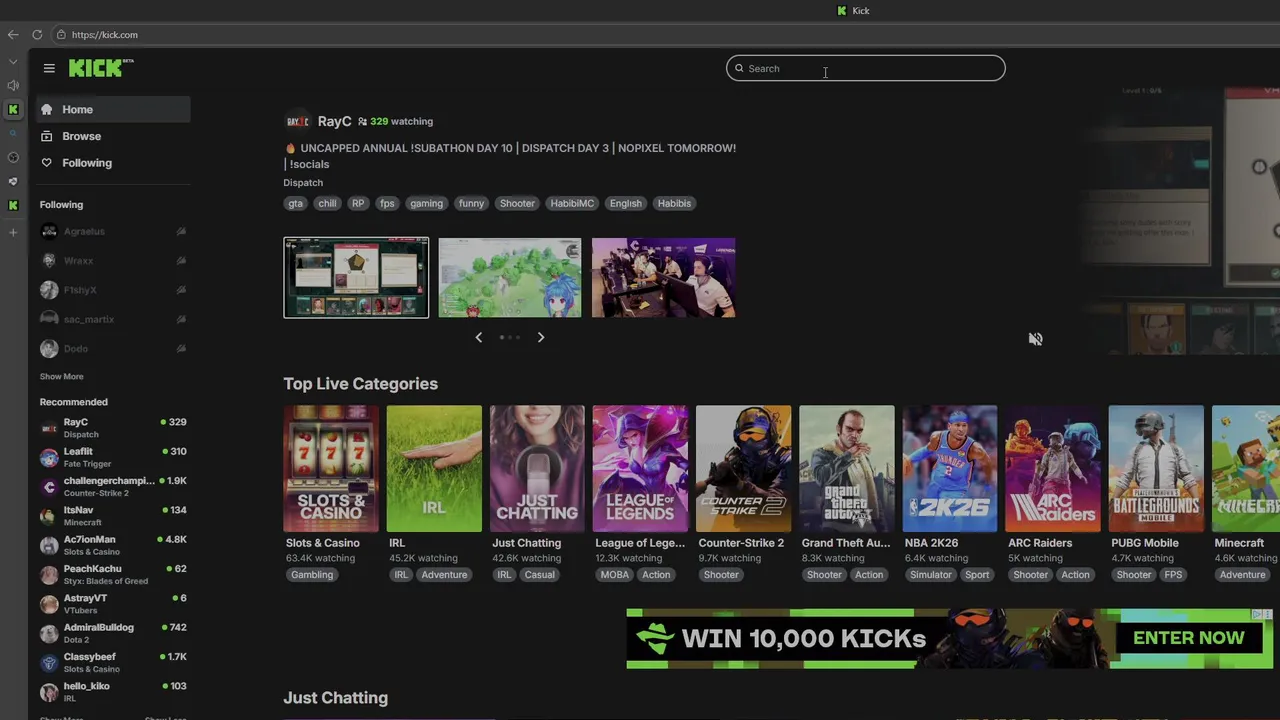Select the gta tag

point(295,203)
